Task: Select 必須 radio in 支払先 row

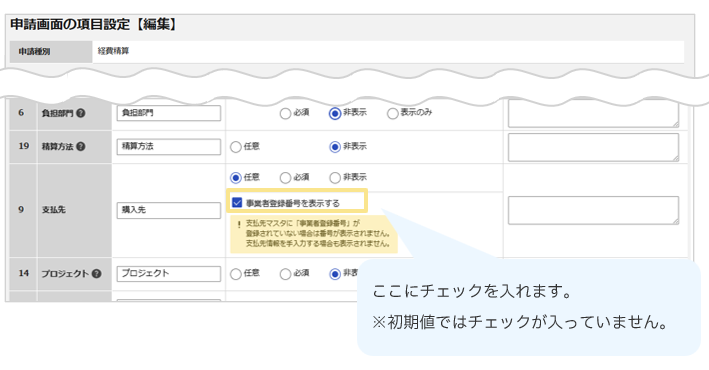Action: [x=285, y=178]
